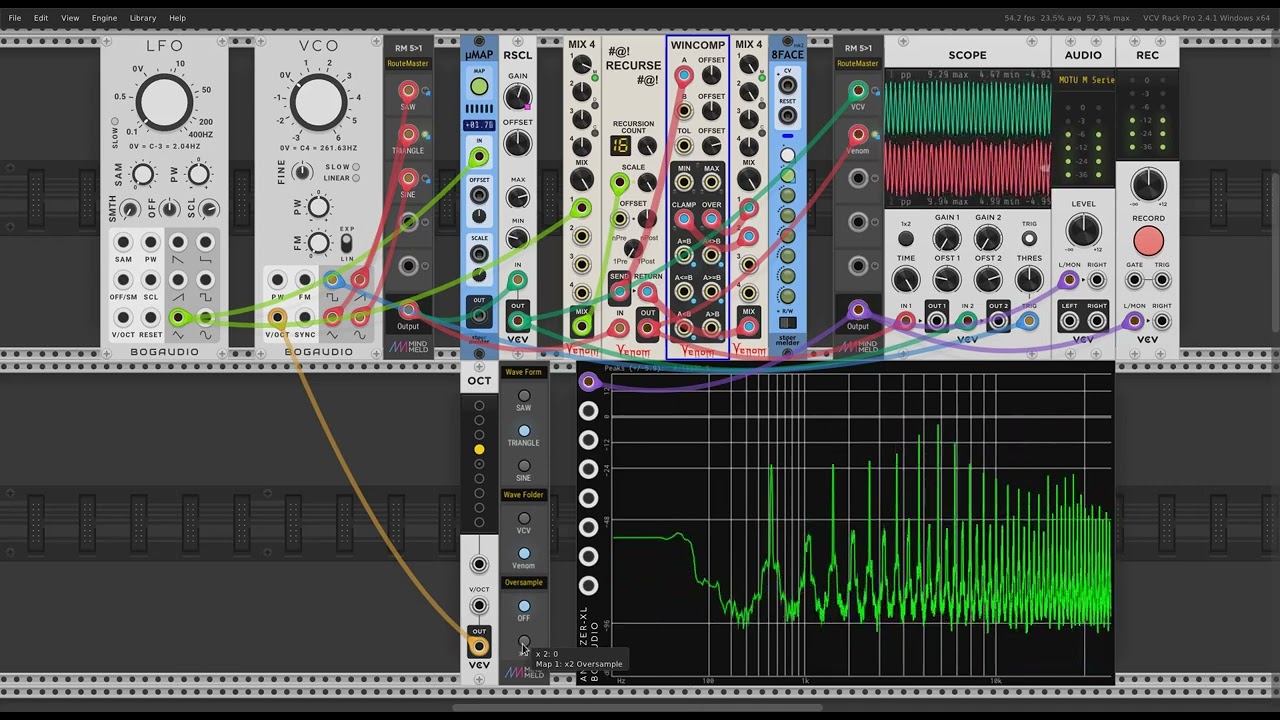
Task: Select TRIANGLE under Wave Form
Action: [524, 431]
